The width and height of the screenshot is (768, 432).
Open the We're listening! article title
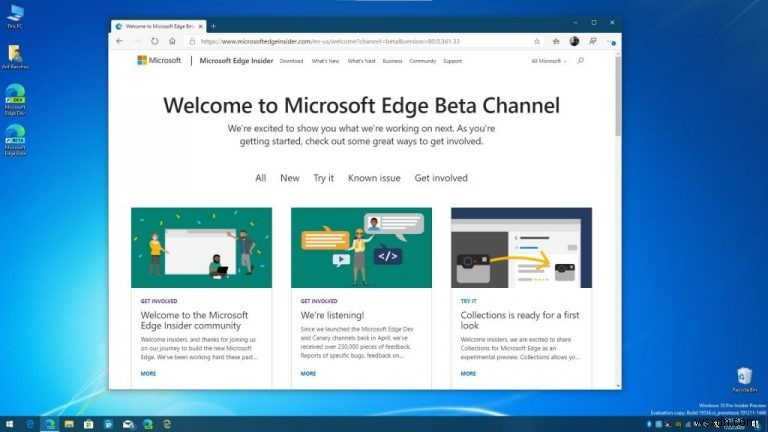[332, 315]
